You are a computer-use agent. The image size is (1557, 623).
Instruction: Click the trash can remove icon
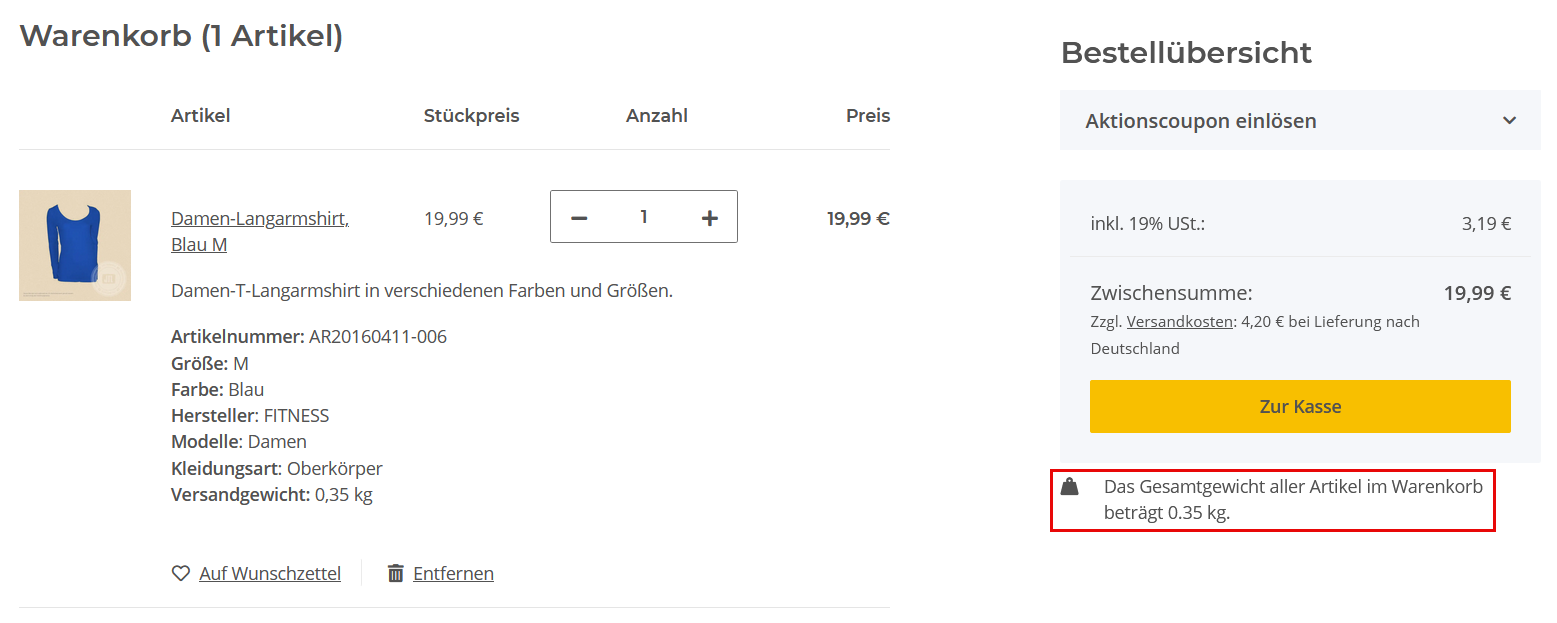(396, 573)
